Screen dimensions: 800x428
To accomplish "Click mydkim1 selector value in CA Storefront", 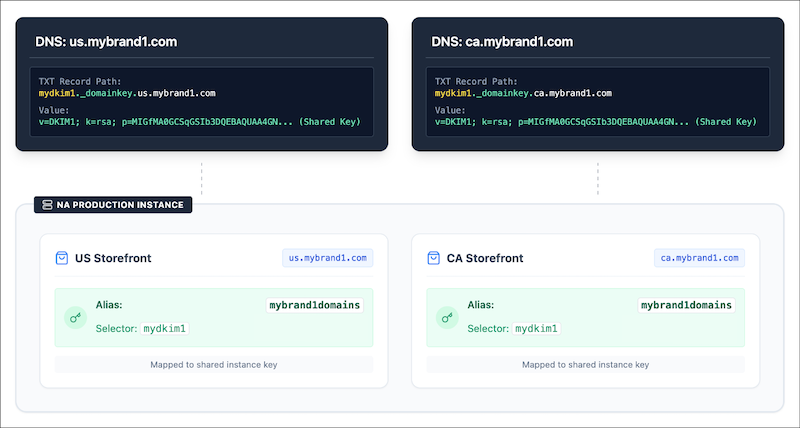I will (x=536, y=329).
